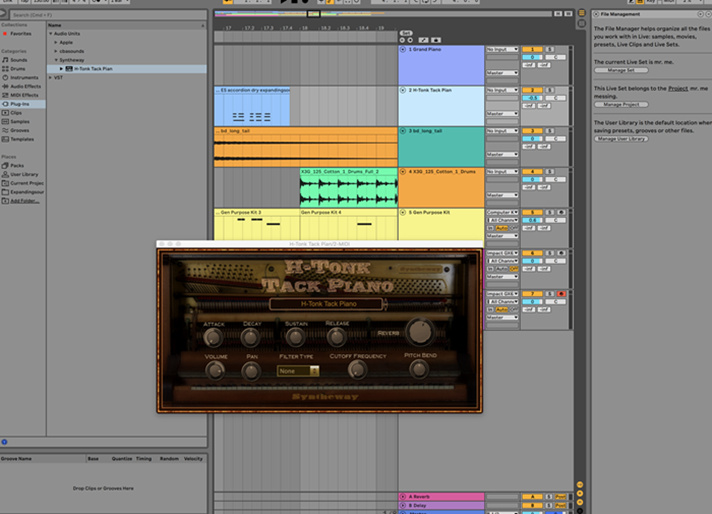Viewport: 712px width, 514px height.
Task: Open the Samples browser category
Action: (x=20, y=122)
